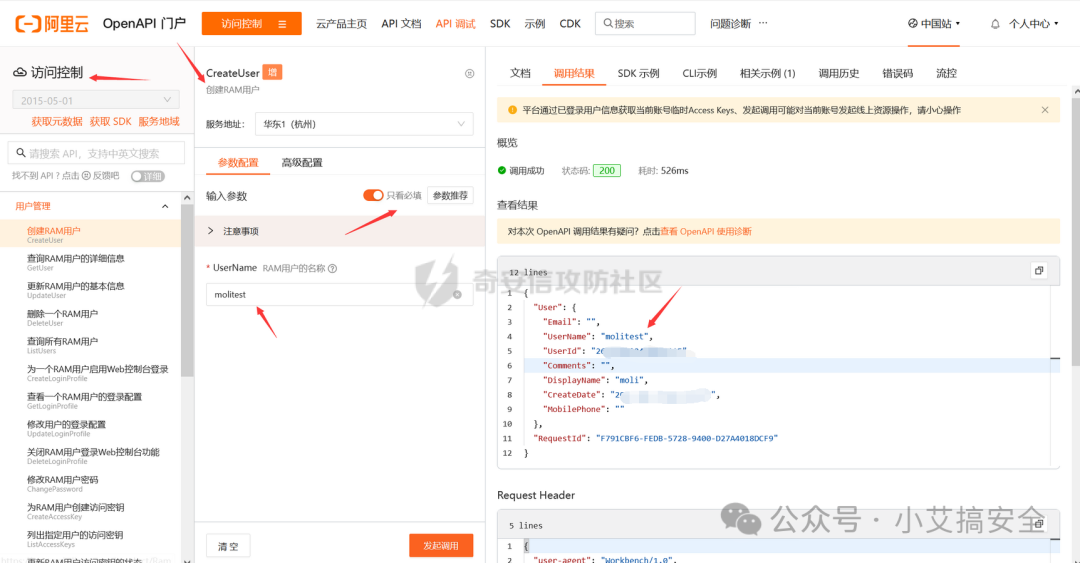Open the 个人中心 dropdown

point(1033,24)
